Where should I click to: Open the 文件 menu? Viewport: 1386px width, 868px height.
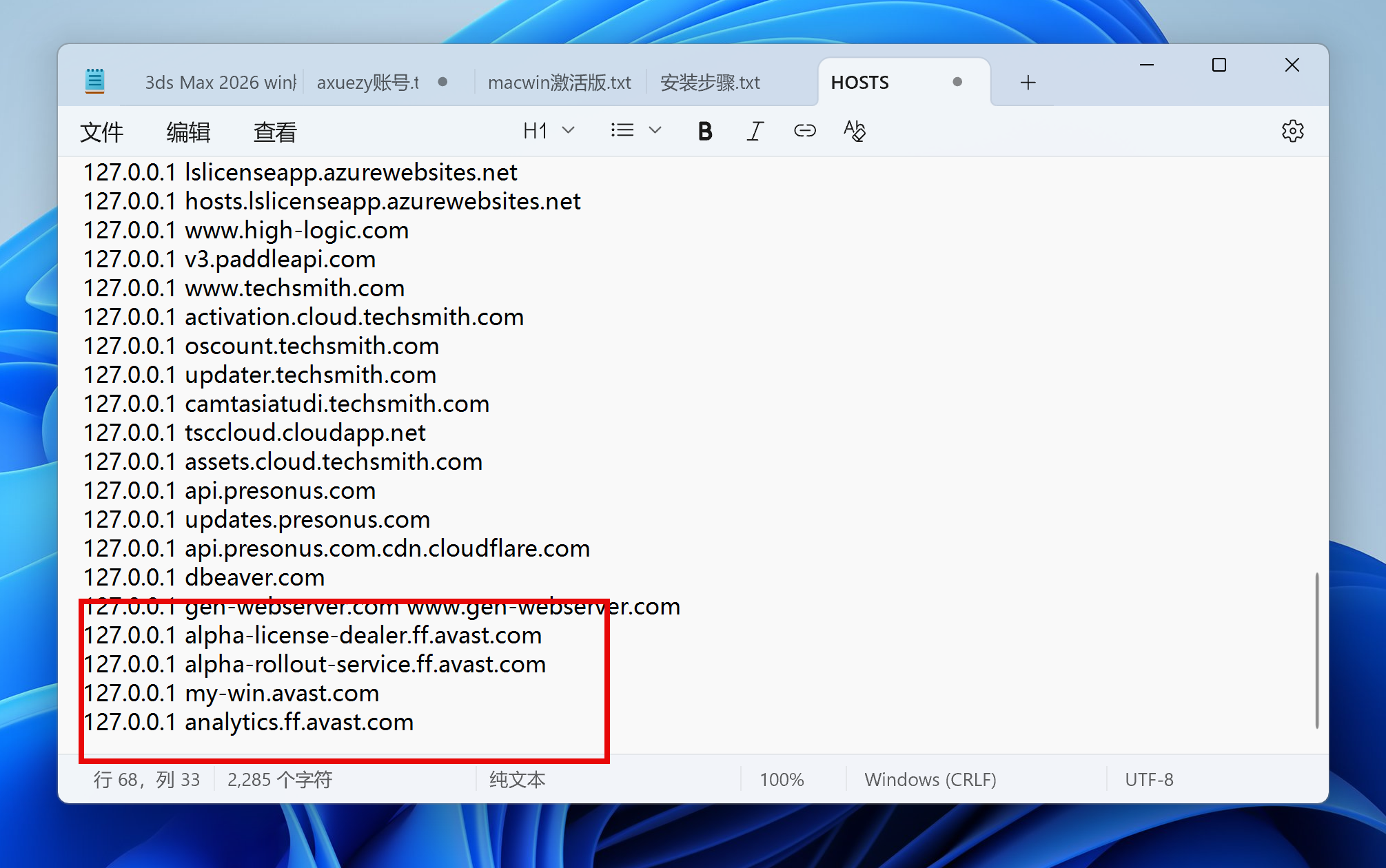(x=101, y=132)
